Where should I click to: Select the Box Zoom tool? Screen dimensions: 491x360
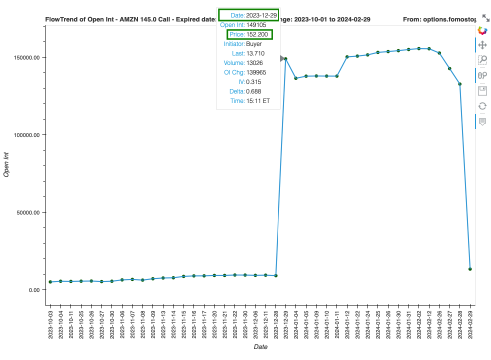pos(482,60)
